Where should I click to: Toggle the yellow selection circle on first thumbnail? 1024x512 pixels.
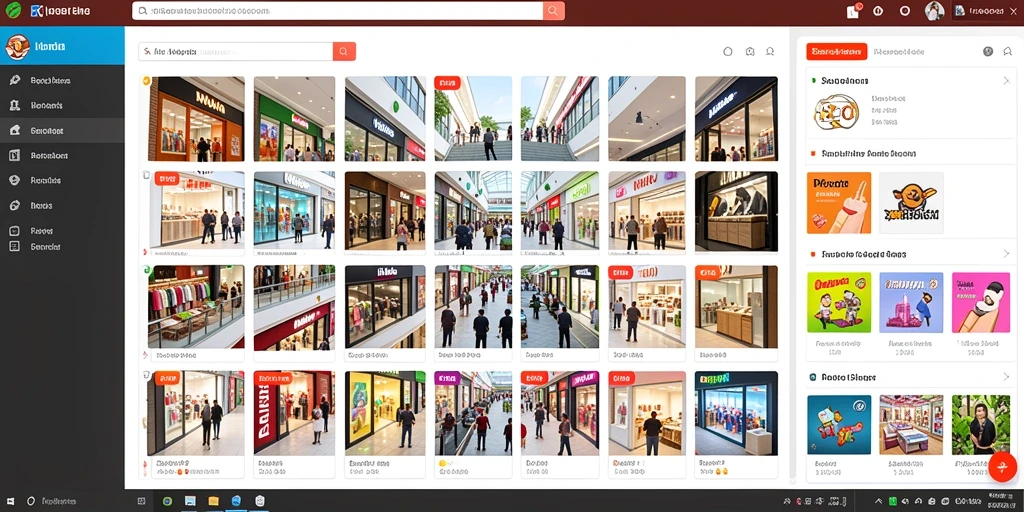pos(146,81)
